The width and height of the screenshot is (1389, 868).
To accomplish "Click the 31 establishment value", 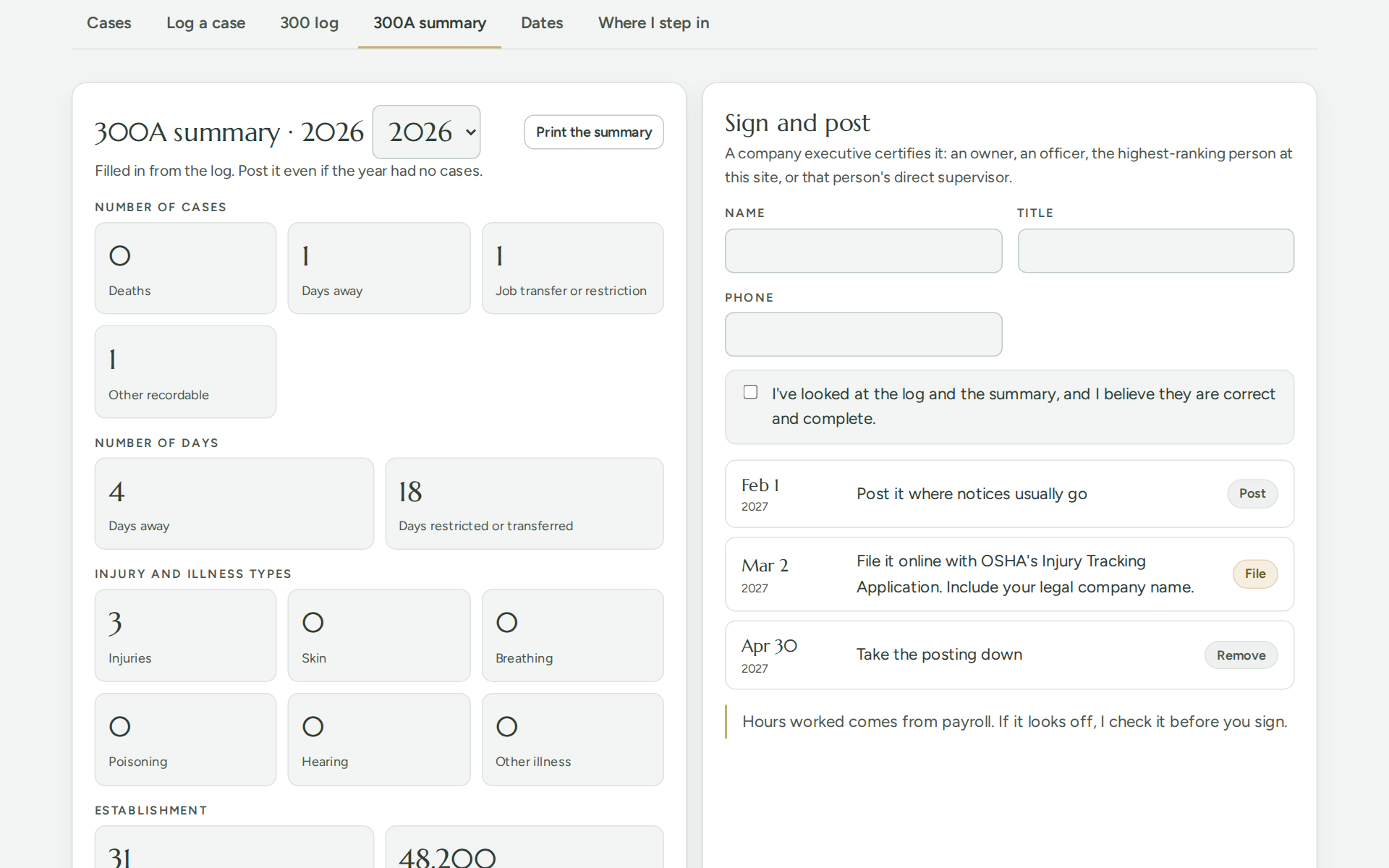I will (120, 858).
